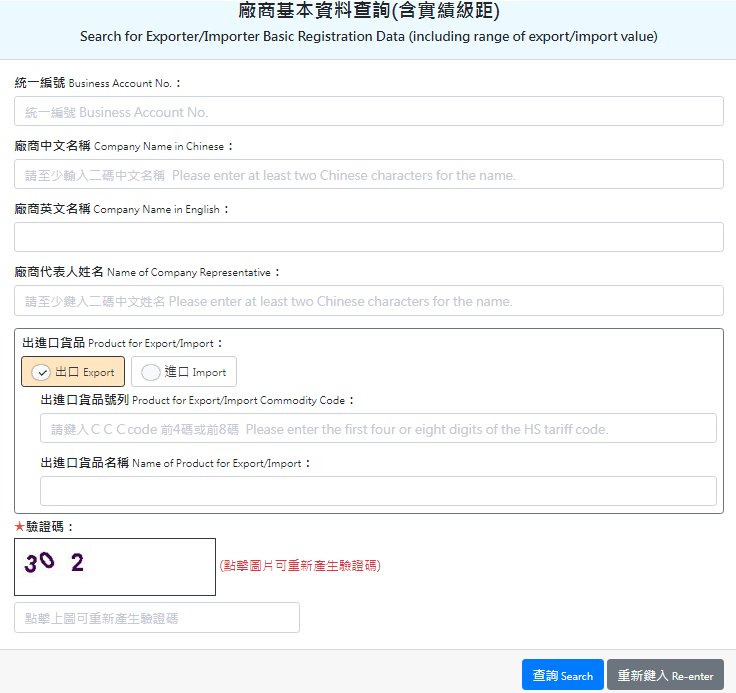This screenshot has height=693, width=736.
Task: Click the 統一編號 Business Account No. label
Action: click(x=98, y=83)
